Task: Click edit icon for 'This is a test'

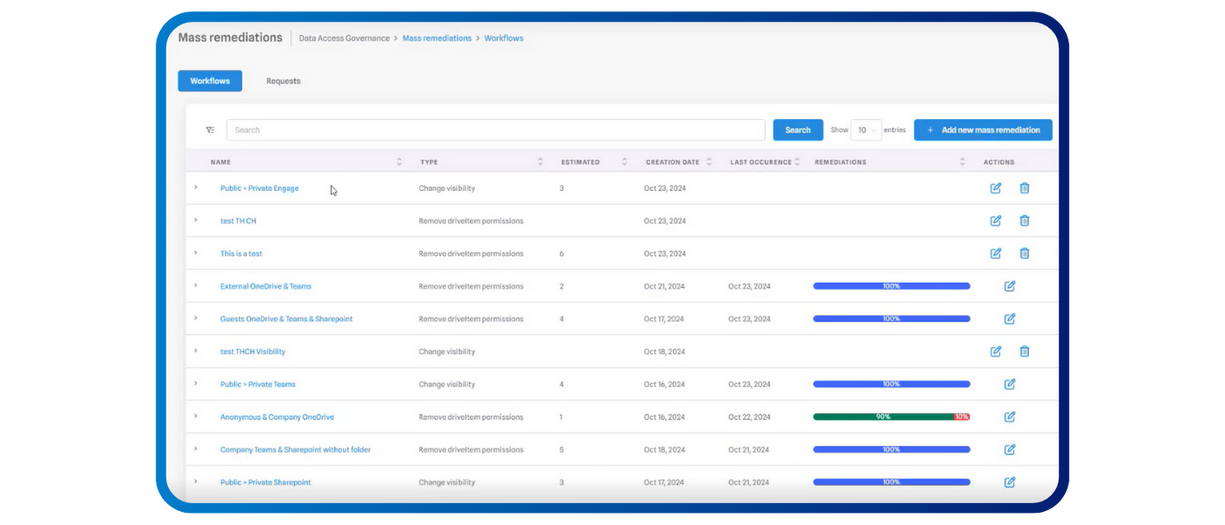Action: pos(995,253)
